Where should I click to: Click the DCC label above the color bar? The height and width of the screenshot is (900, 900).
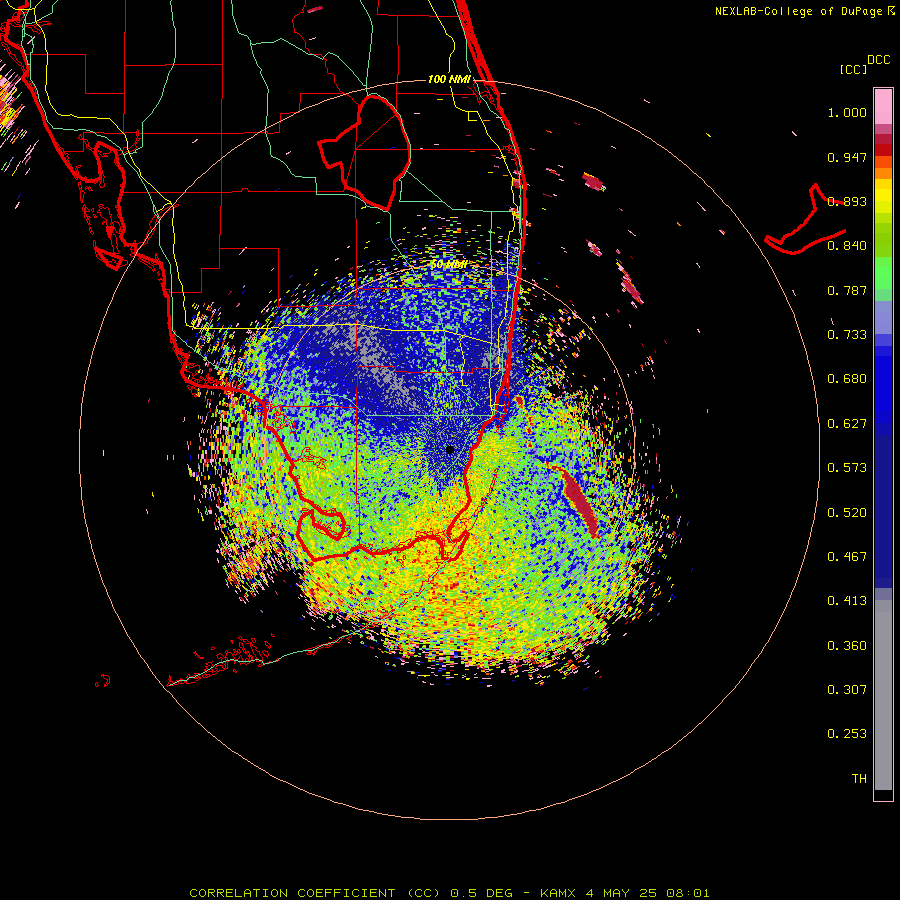878,60
